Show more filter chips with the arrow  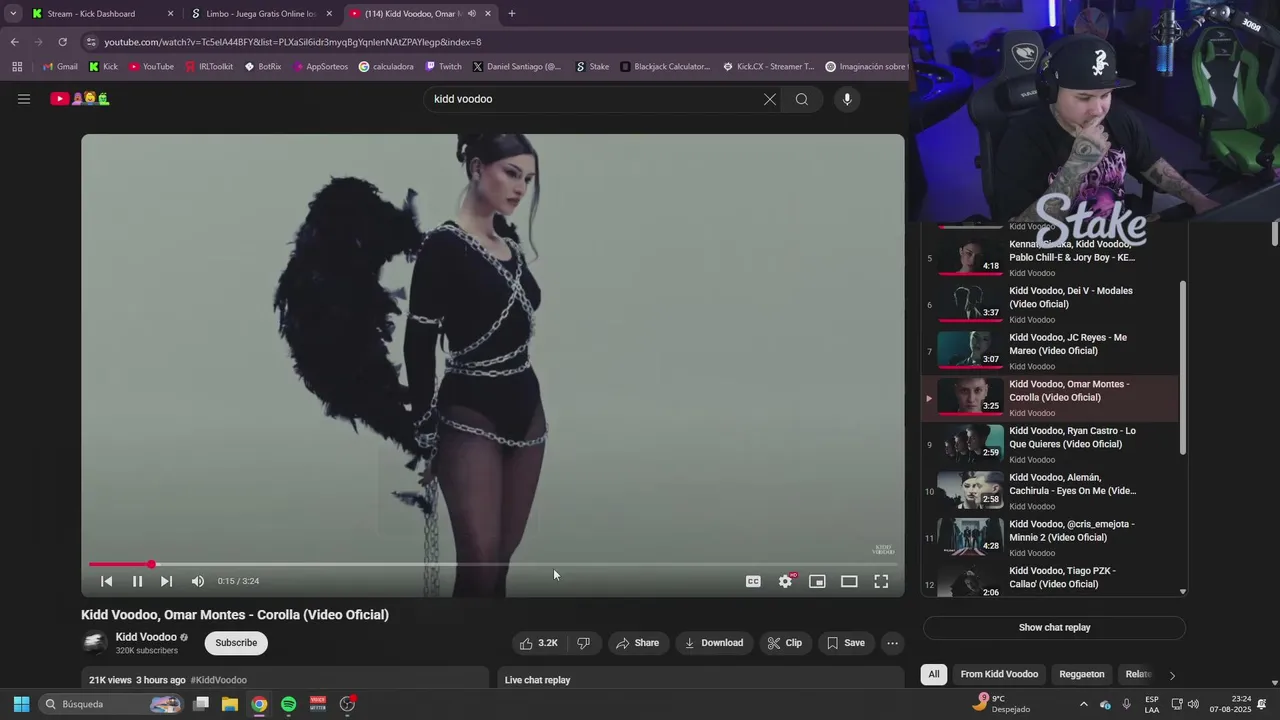1172,675
